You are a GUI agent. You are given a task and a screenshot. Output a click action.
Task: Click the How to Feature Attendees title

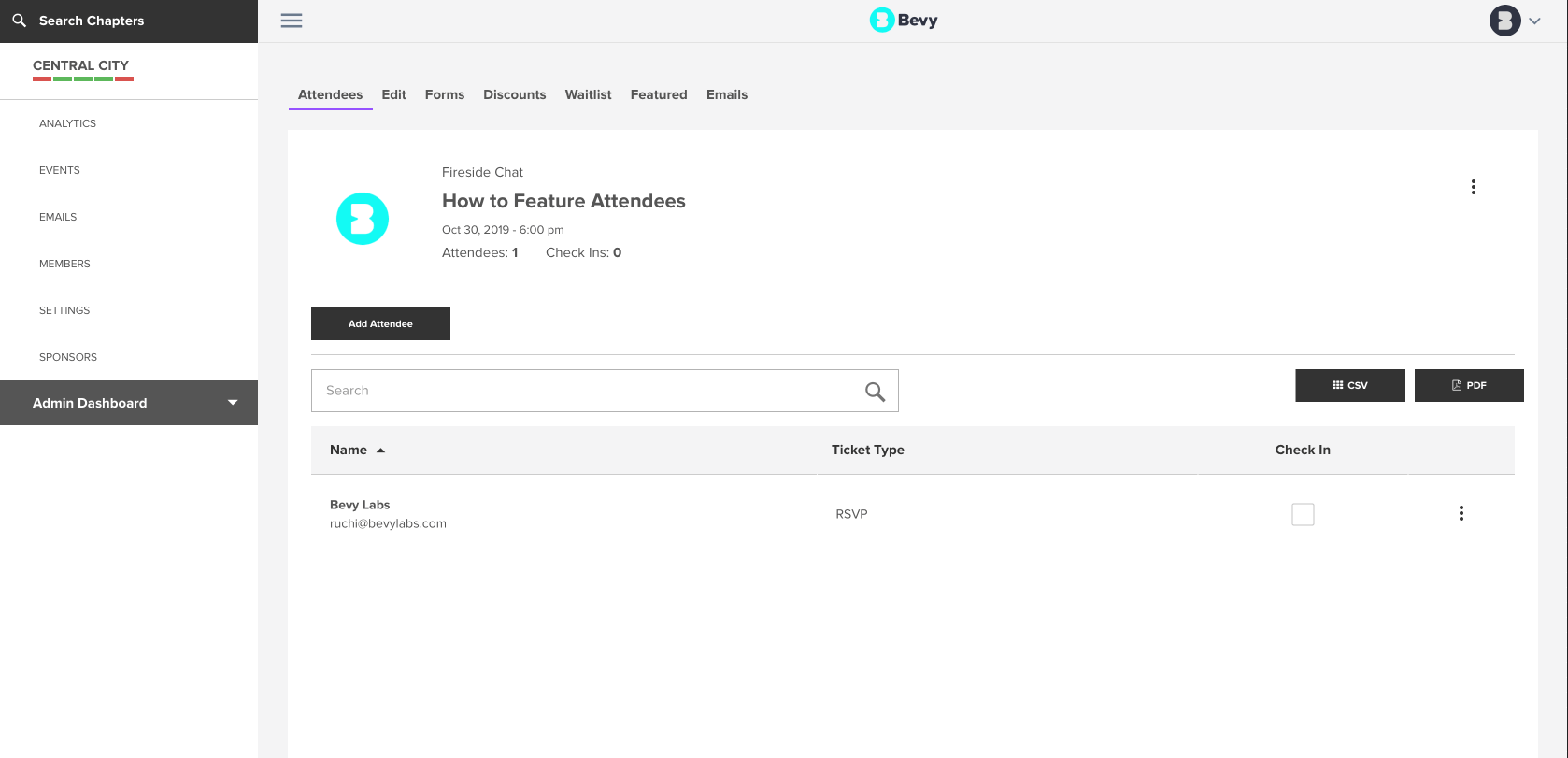pos(563,201)
